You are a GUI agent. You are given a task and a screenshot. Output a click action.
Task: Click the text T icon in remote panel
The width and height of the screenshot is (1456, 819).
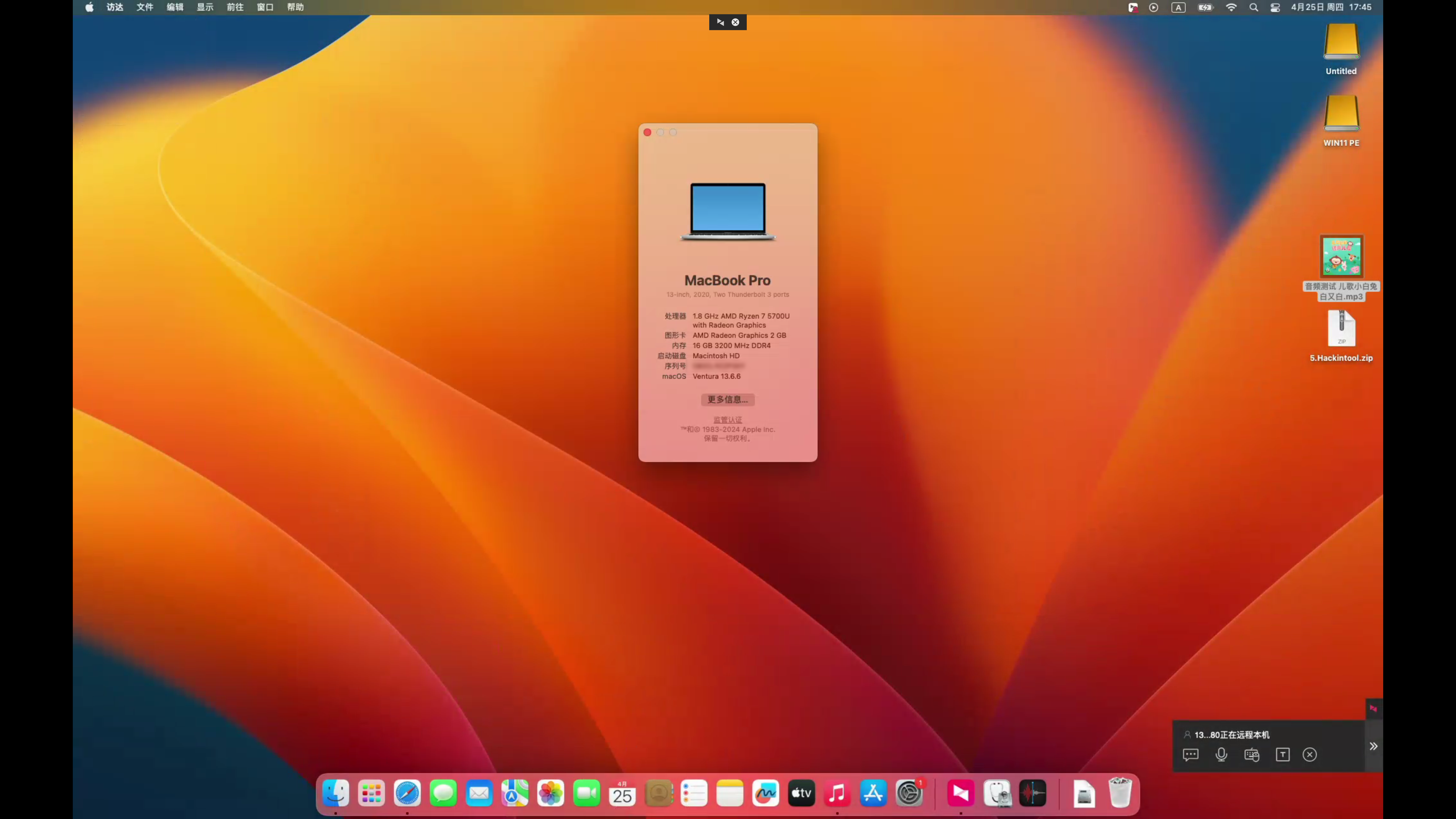tap(1283, 754)
